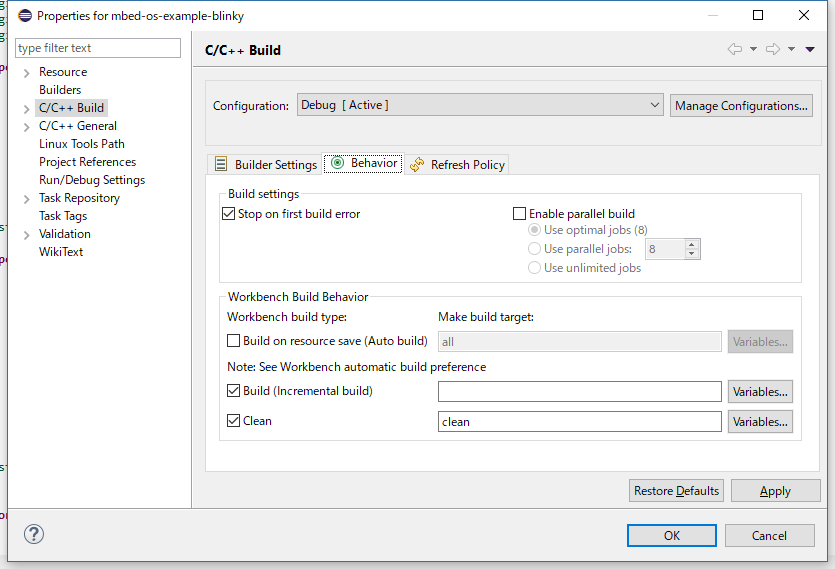Open the back history dropdown arrow
This screenshot has width=835, height=569.
pyautogui.click(x=753, y=49)
